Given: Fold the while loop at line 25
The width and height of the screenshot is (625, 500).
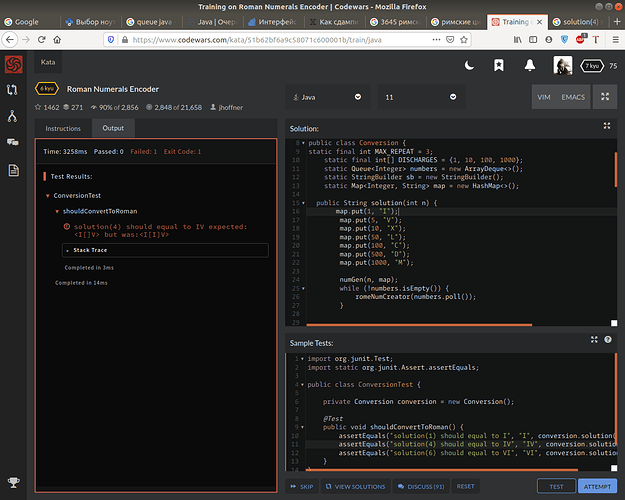Looking at the screenshot, I should click(303, 288).
